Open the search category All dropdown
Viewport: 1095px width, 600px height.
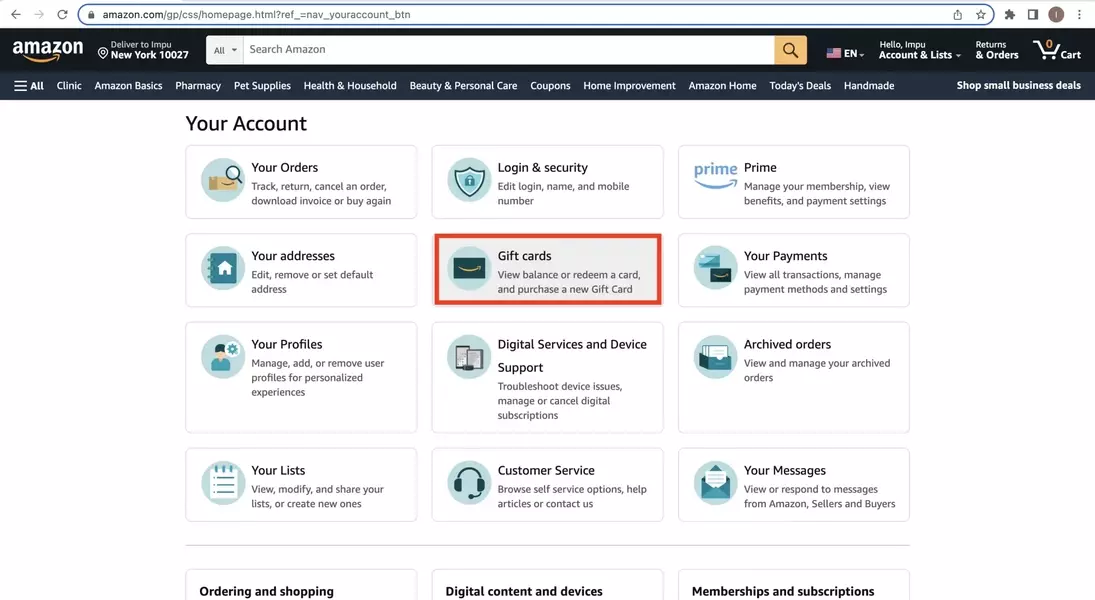pyautogui.click(x=225, y=50)
